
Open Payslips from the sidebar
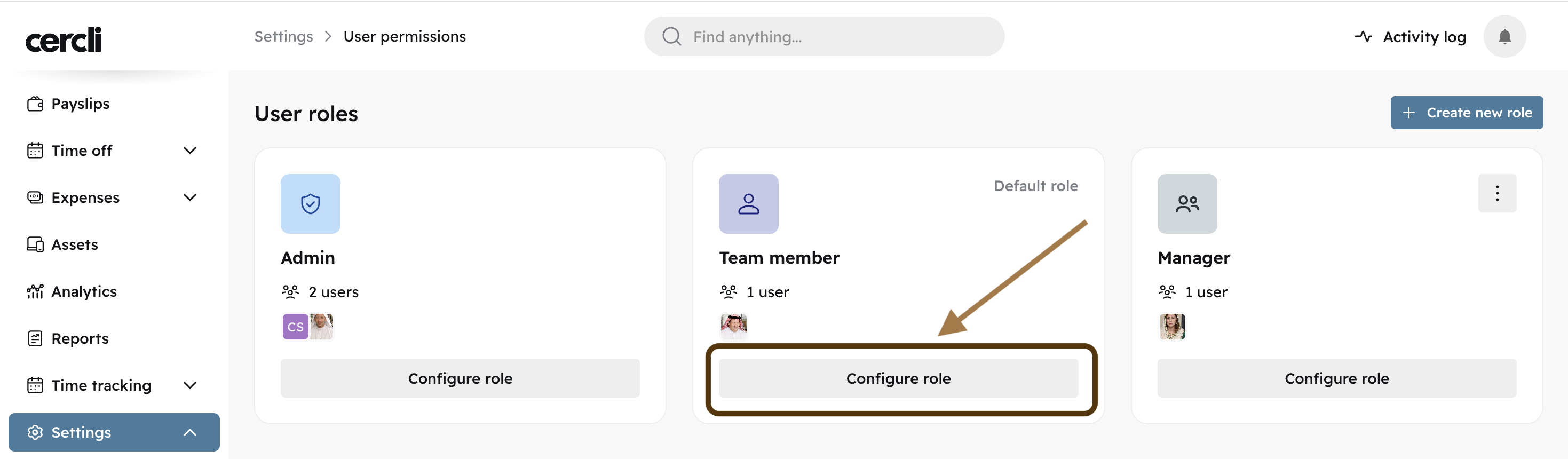click(81, 104)
